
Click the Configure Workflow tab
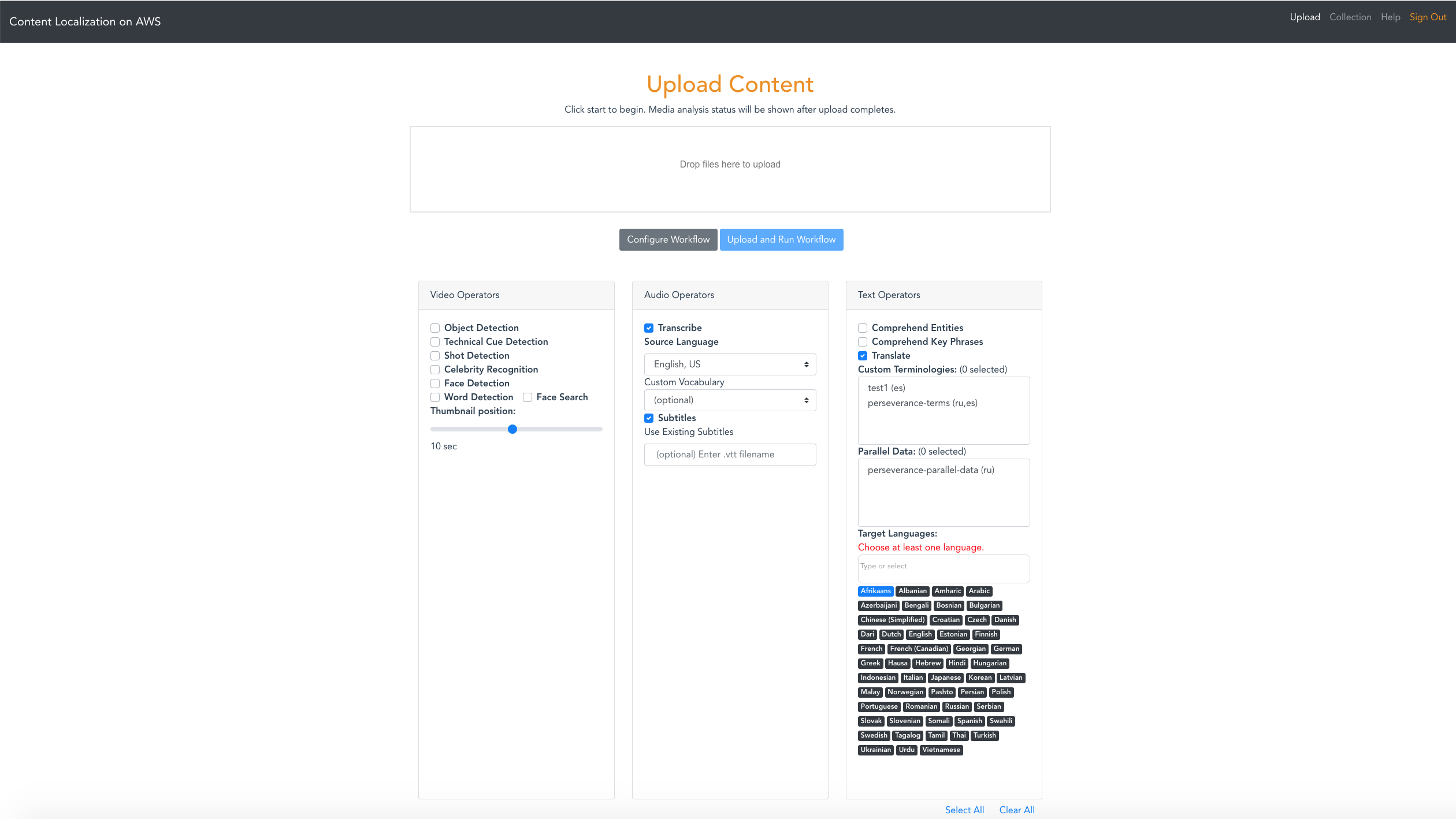point(668,239)
